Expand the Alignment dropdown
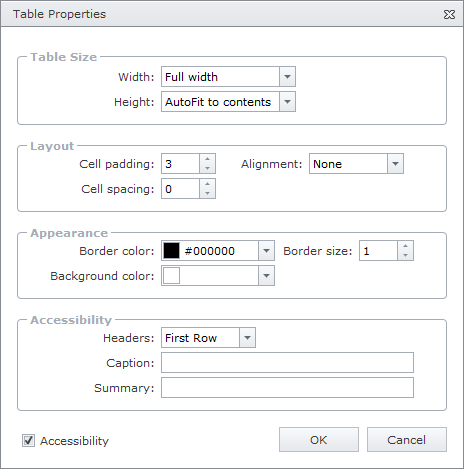This screenshot has width=464, height=469. click(395, 164)
